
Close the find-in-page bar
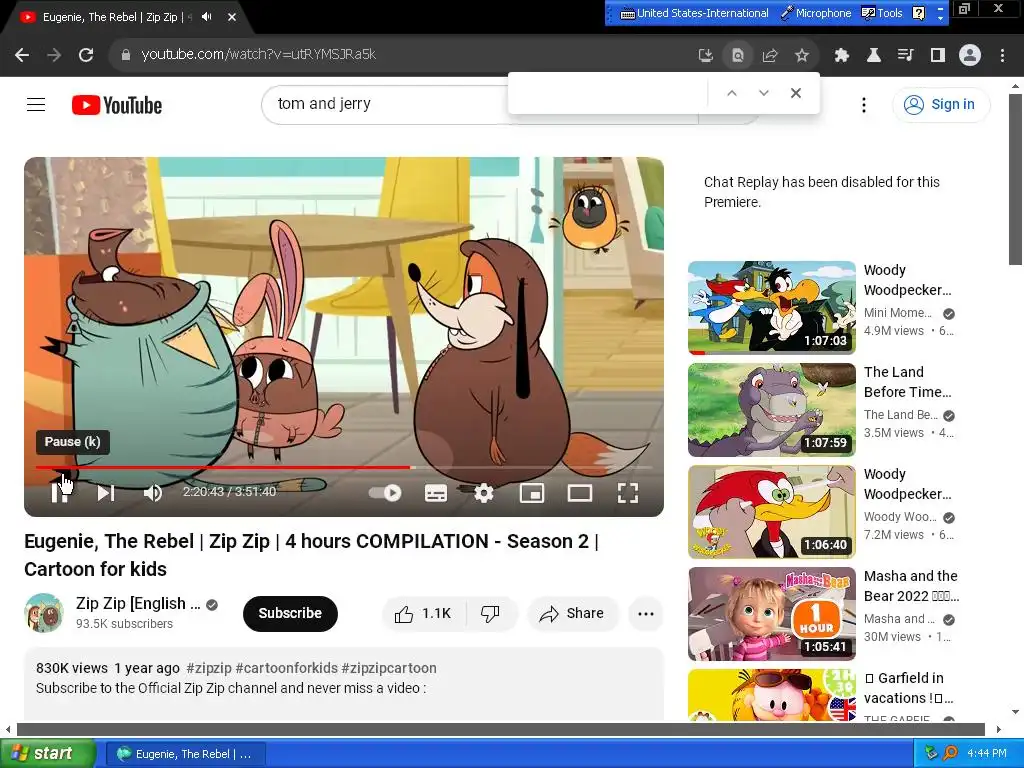click(x=795, y=93)
